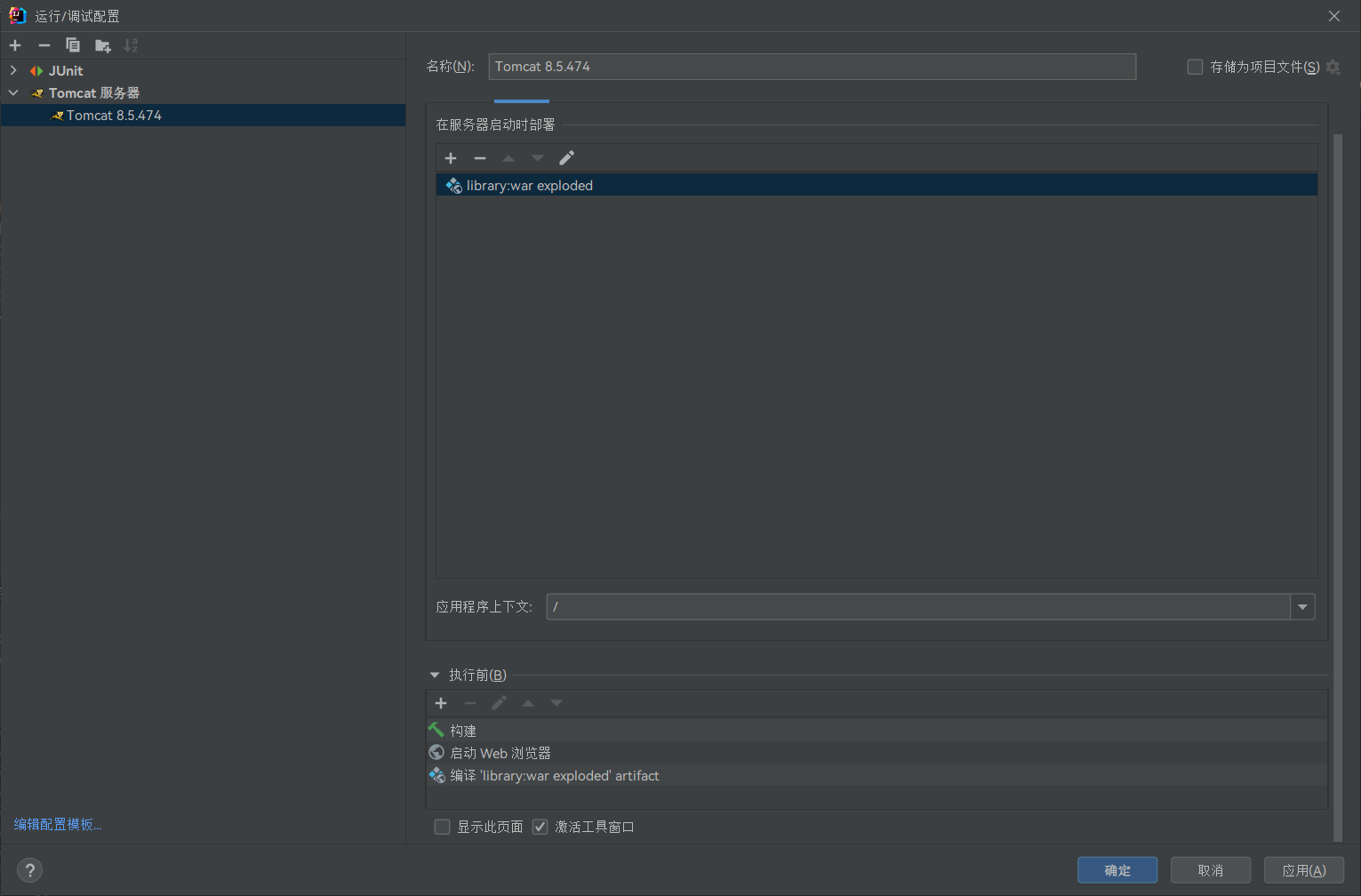Viewport: 1361px width, 896px height.
Task: Remove the selected deployment artifact
Action: [x=480, y=158]
